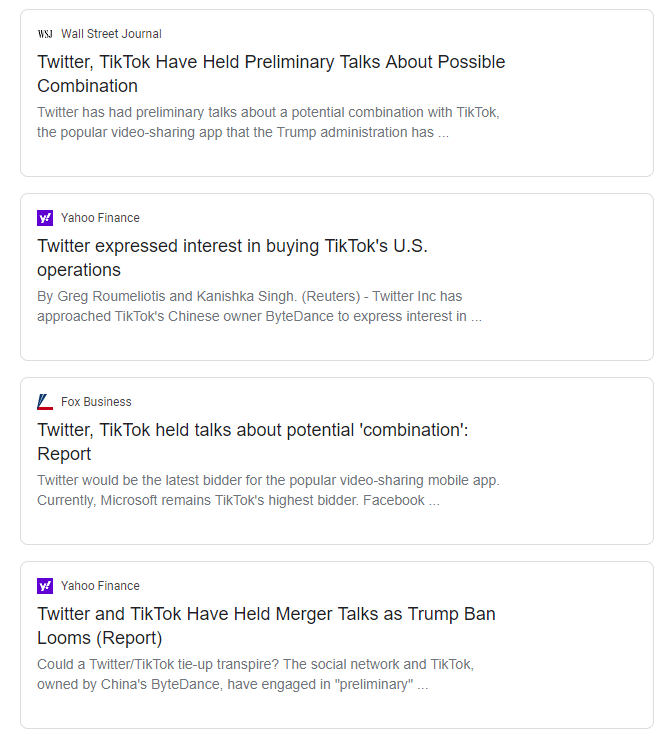
Task: Open 'Twitter, TikTok held talks about potential' headline
Action: tap(253, 442)
